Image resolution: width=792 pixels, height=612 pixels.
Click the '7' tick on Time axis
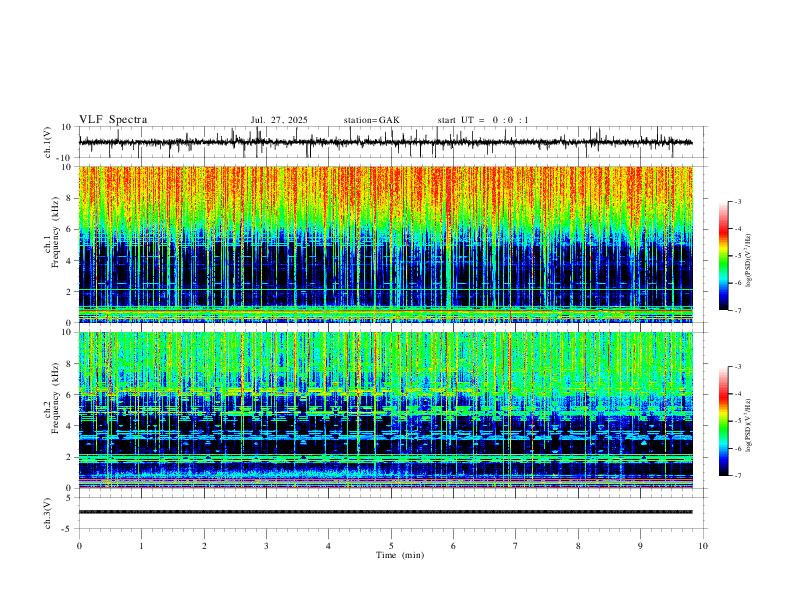point(516,546)
